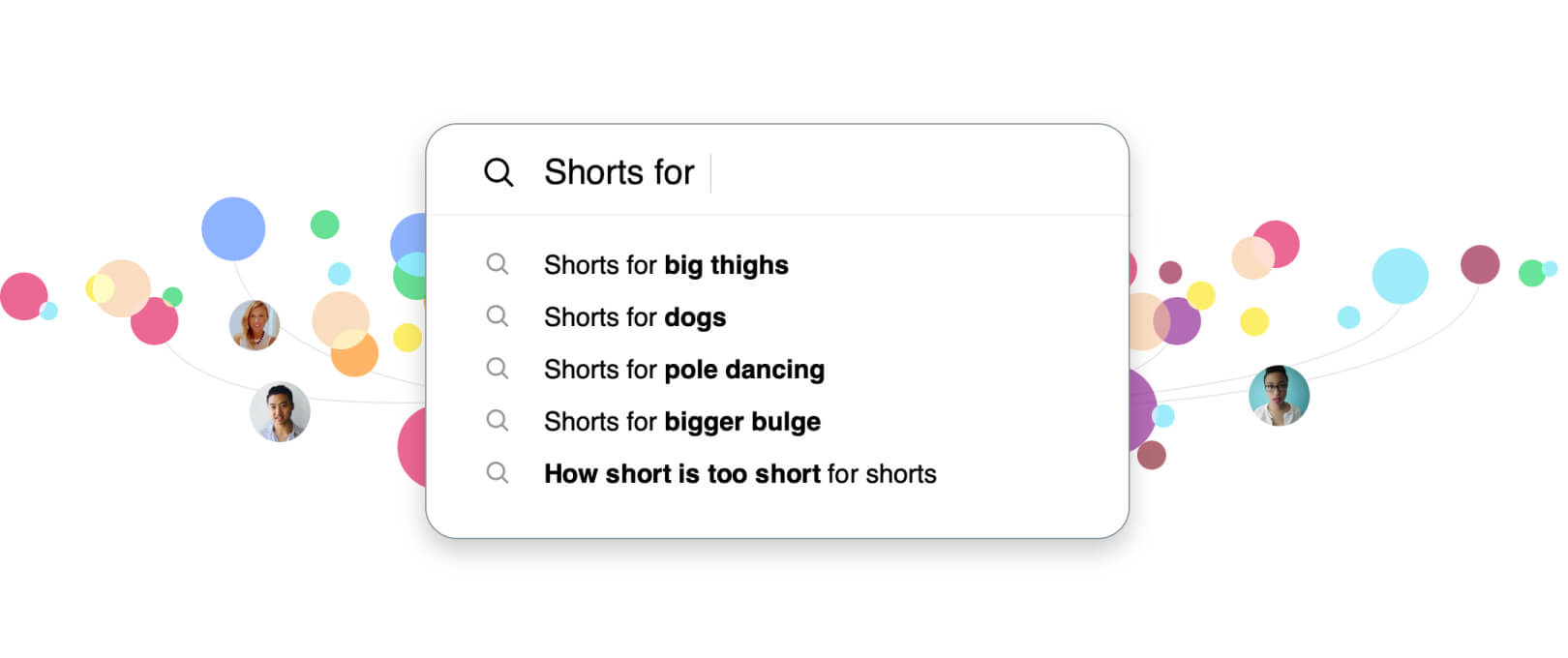Screen dimensions: 1568x658
Task: Open "How short is too short for shorts"
Action: pos(740,474)
